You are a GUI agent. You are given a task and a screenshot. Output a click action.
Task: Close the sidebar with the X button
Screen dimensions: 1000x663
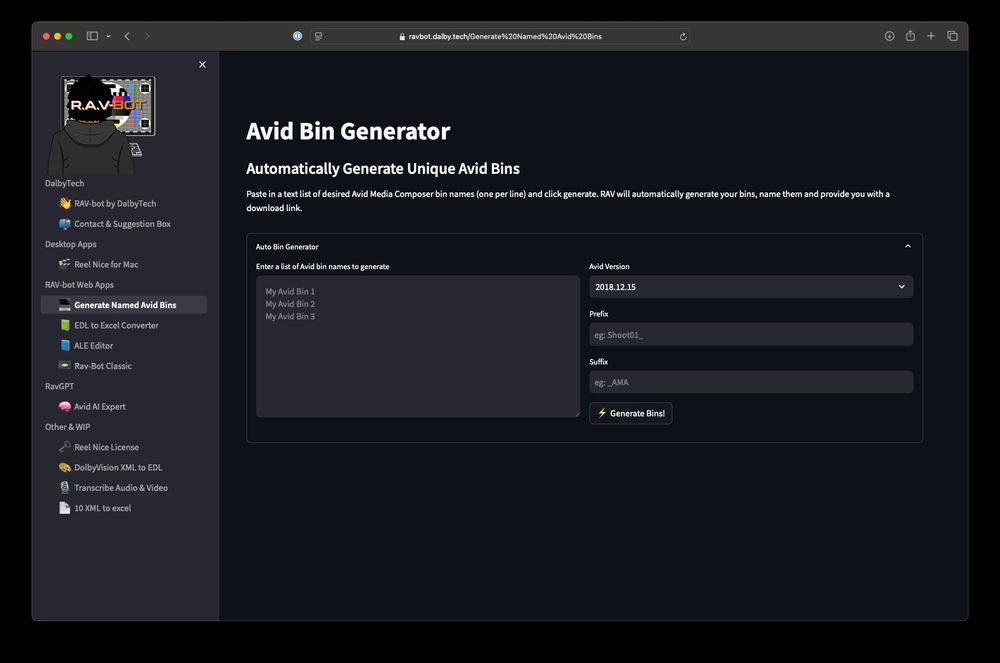(x=202, y=63)
